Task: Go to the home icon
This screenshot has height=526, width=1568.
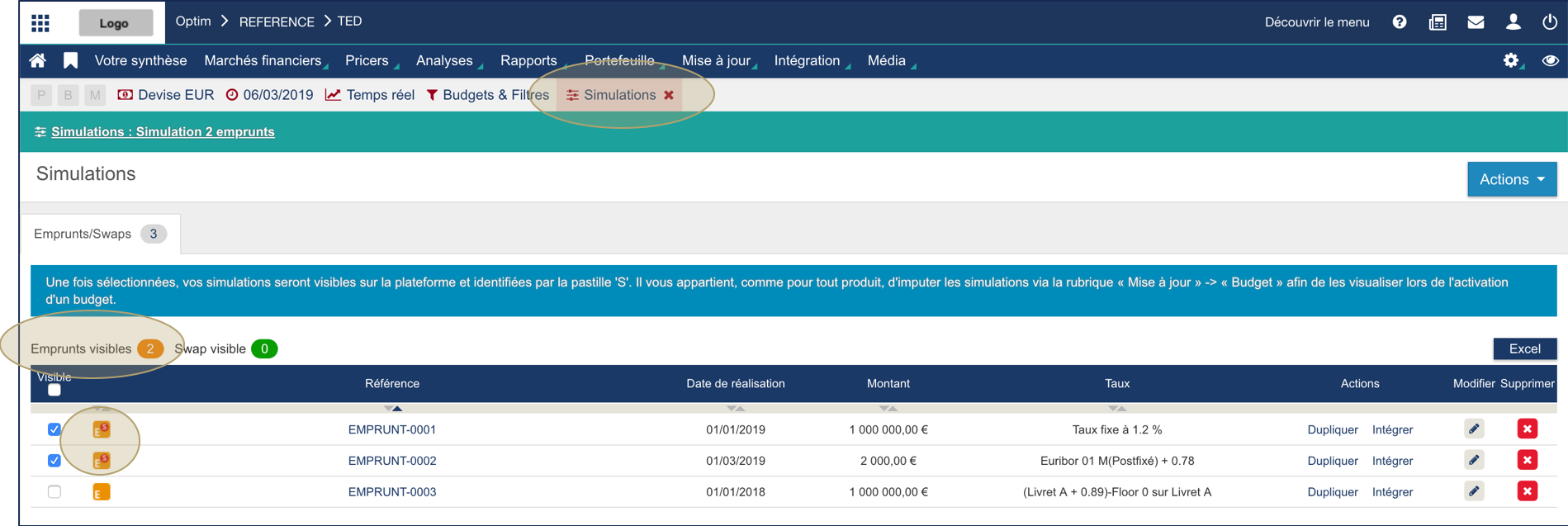Action: point(38,61)
